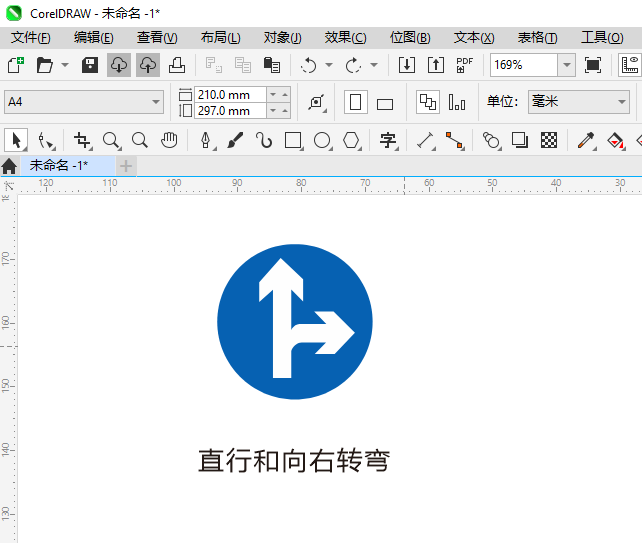Increase page width with up stepper
Viewport: 642px width, 543px height.
[x=285, y=95]
